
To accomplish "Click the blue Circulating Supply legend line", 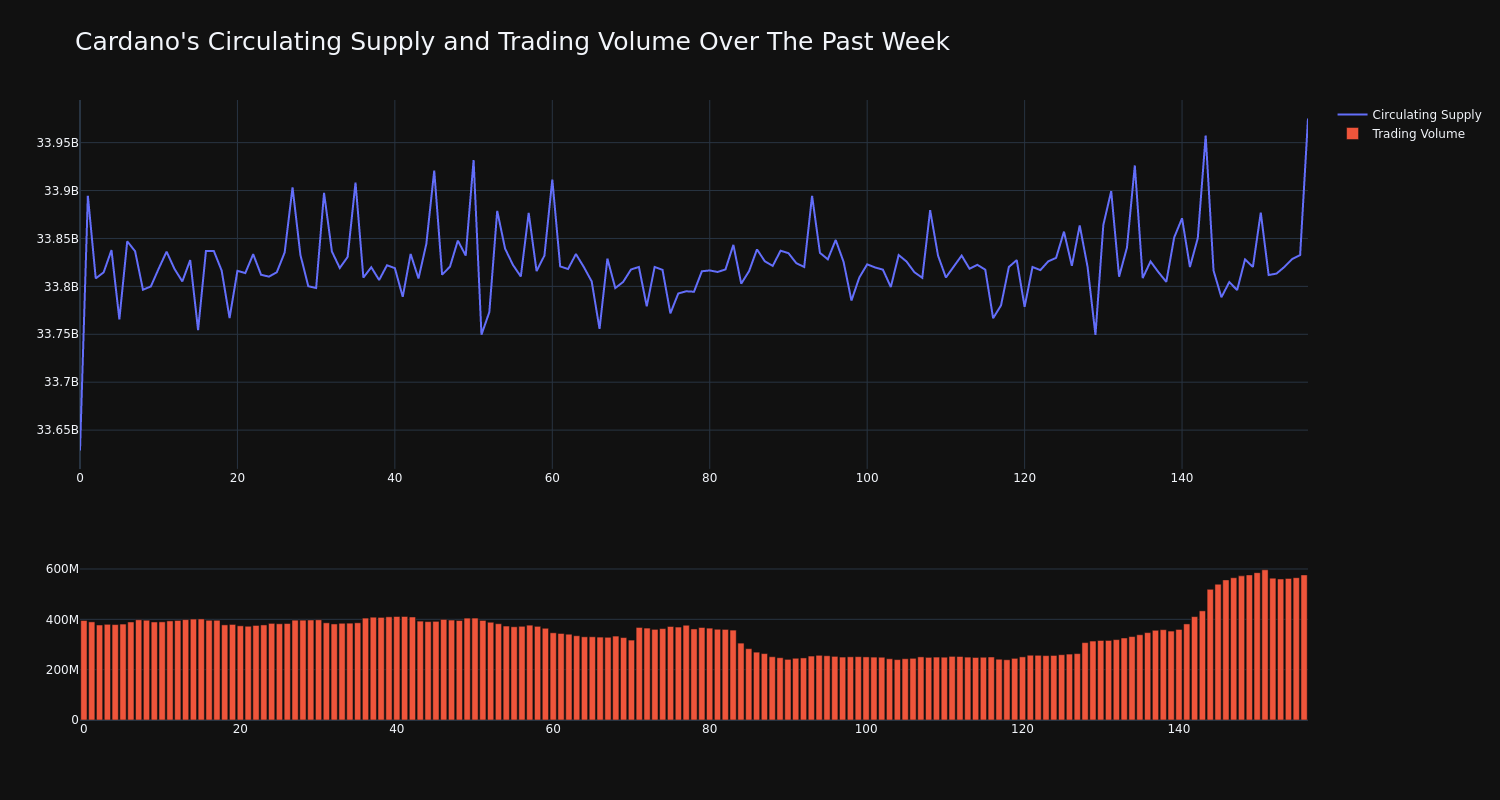I will tap(1352, 115).
